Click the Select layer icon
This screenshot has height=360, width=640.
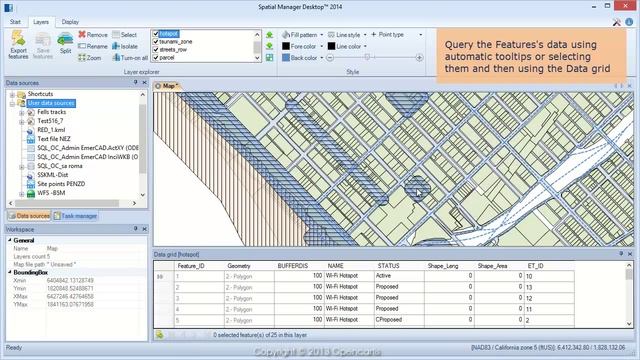(116, 35)
